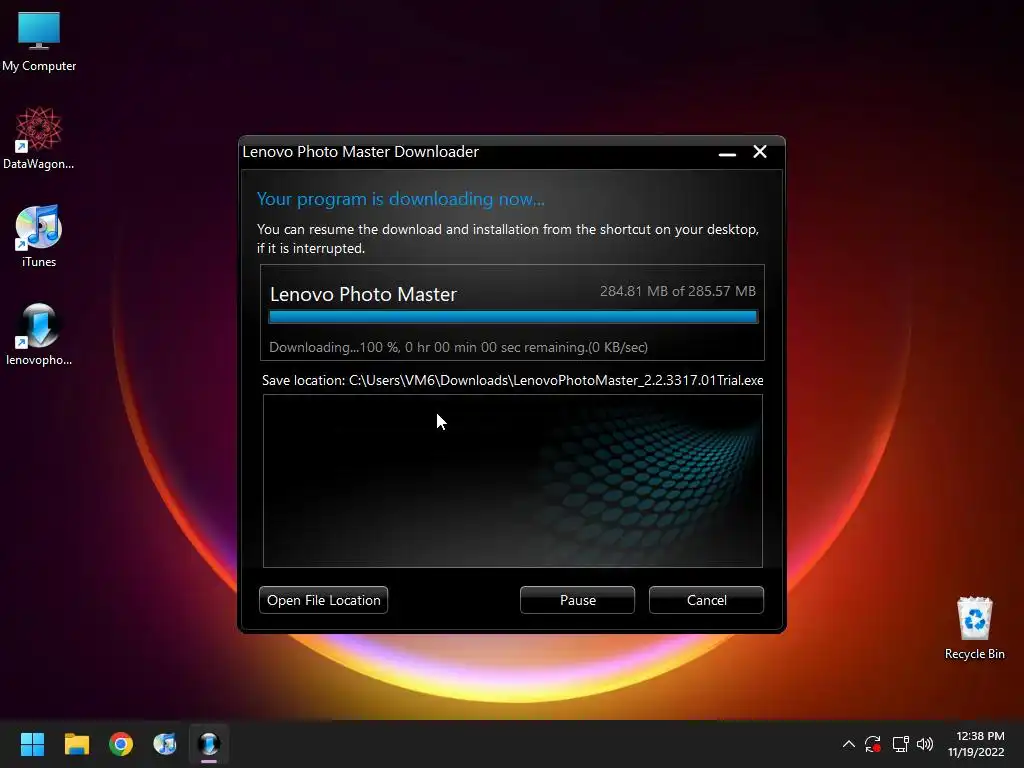Image resolution: width=1024 pixels, height=768 pixels.
Task: Launch Google Chrome from the taskbar
Action: (121, 744)
